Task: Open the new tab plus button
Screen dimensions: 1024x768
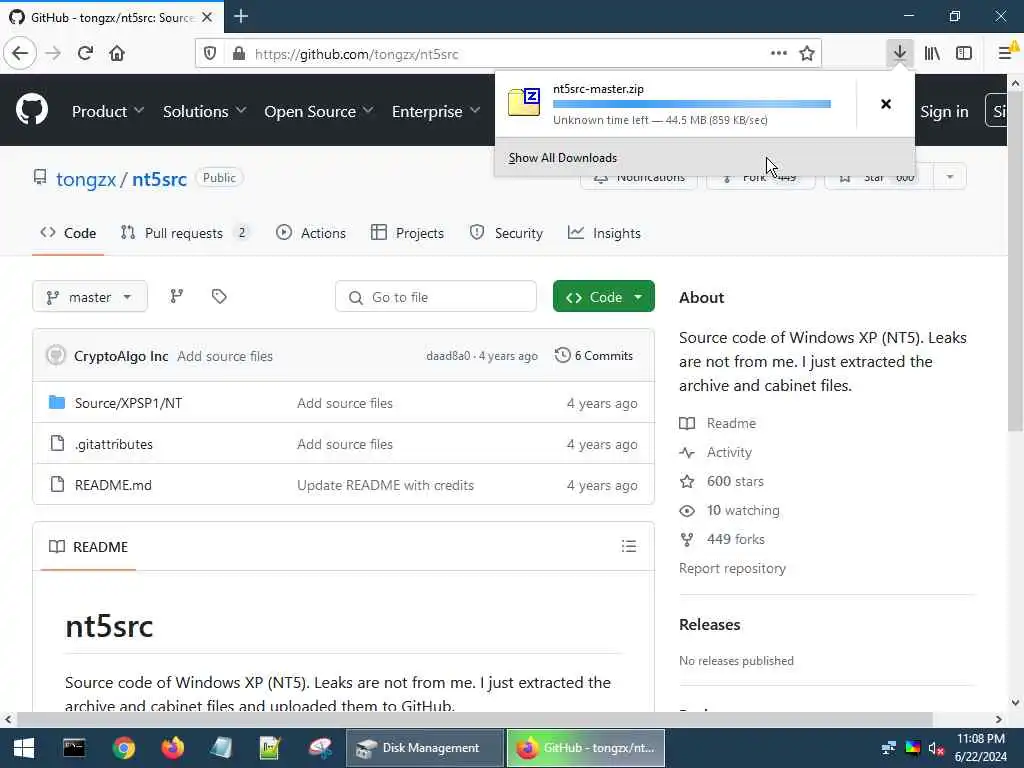Action: pos(240,16)
